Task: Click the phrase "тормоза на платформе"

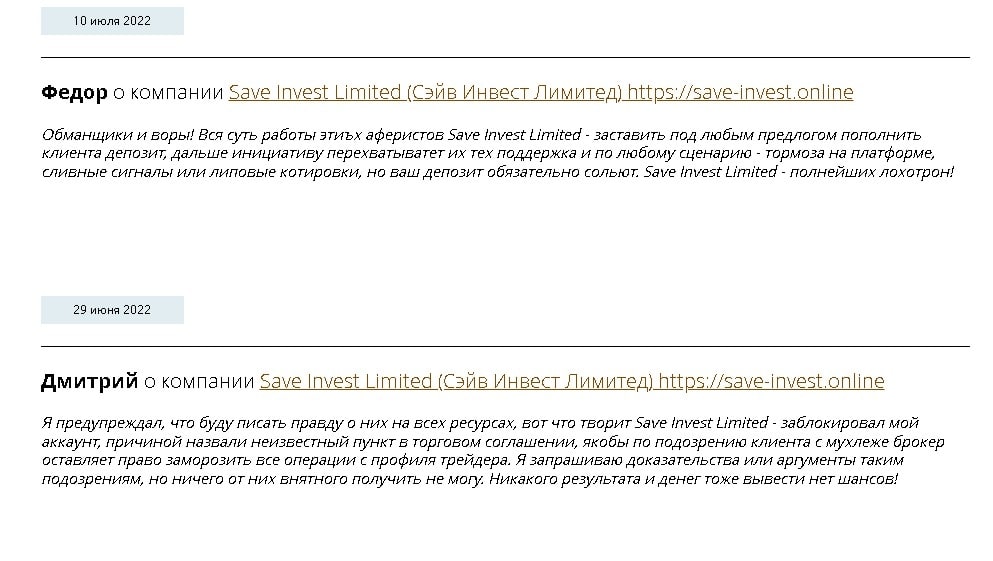Action: tap(856, 153)
